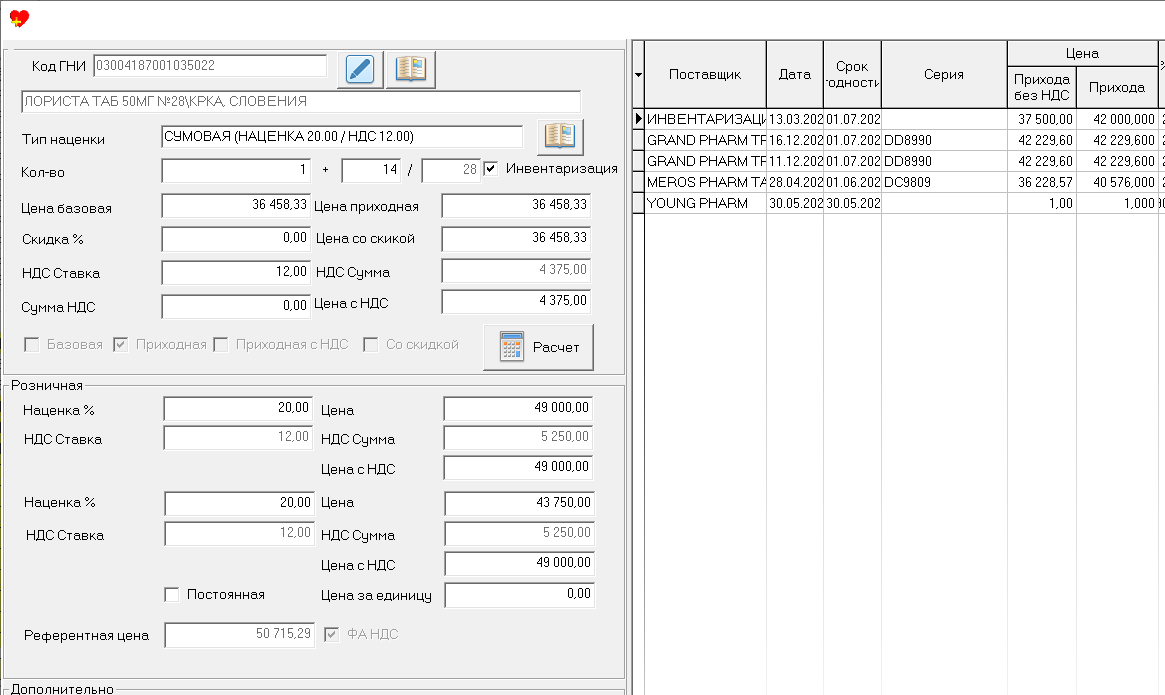1165x695 pixels.
Task: Check the Приходная с НДС checkbox
Action: point(221,344)
